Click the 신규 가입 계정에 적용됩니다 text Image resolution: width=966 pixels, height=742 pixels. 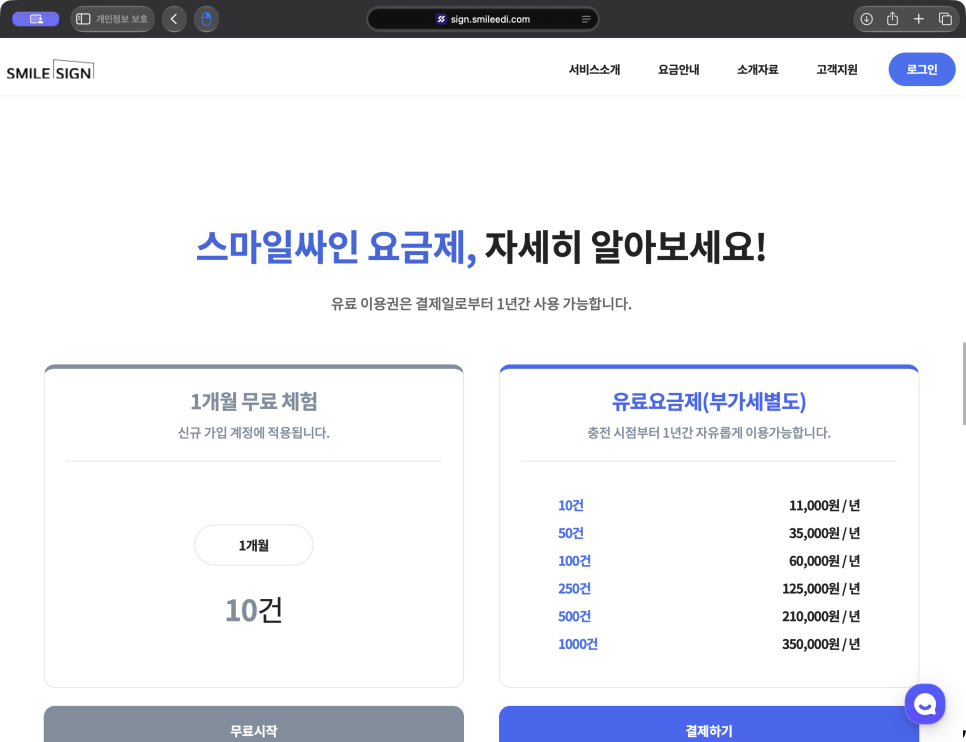pos(254,433)
